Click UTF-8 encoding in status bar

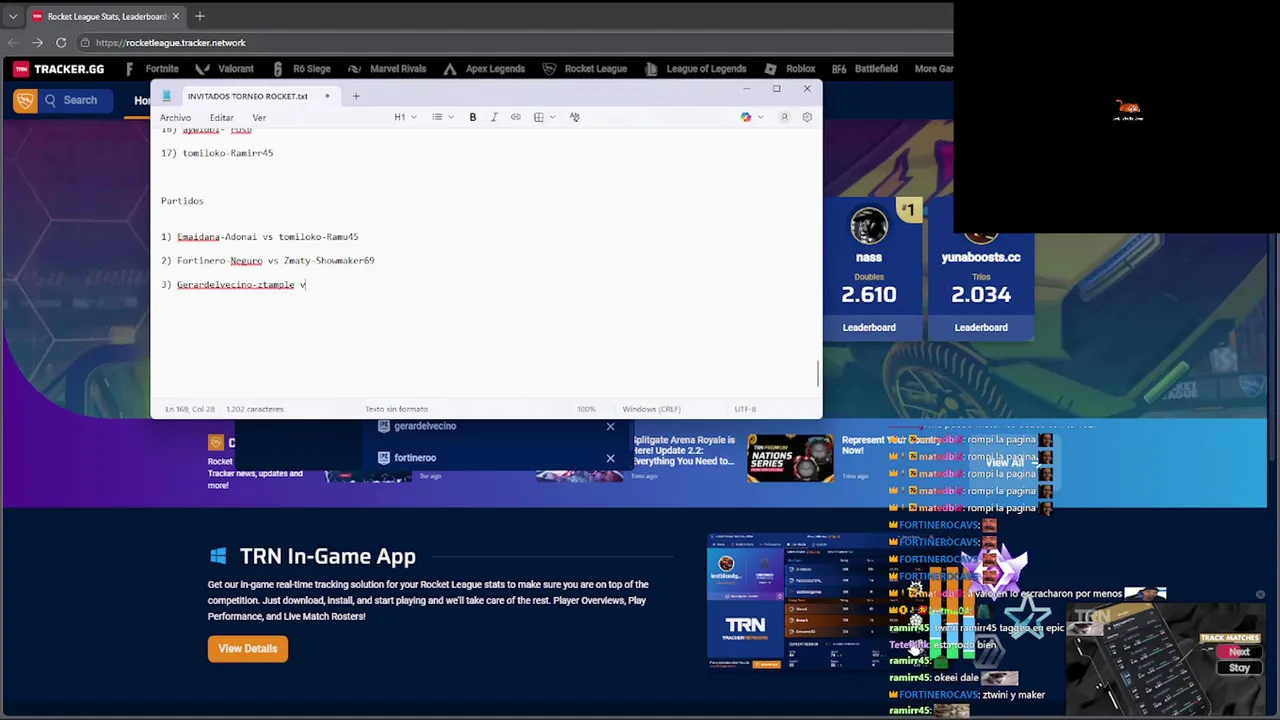pyautogui.click(x=745, y=409)
